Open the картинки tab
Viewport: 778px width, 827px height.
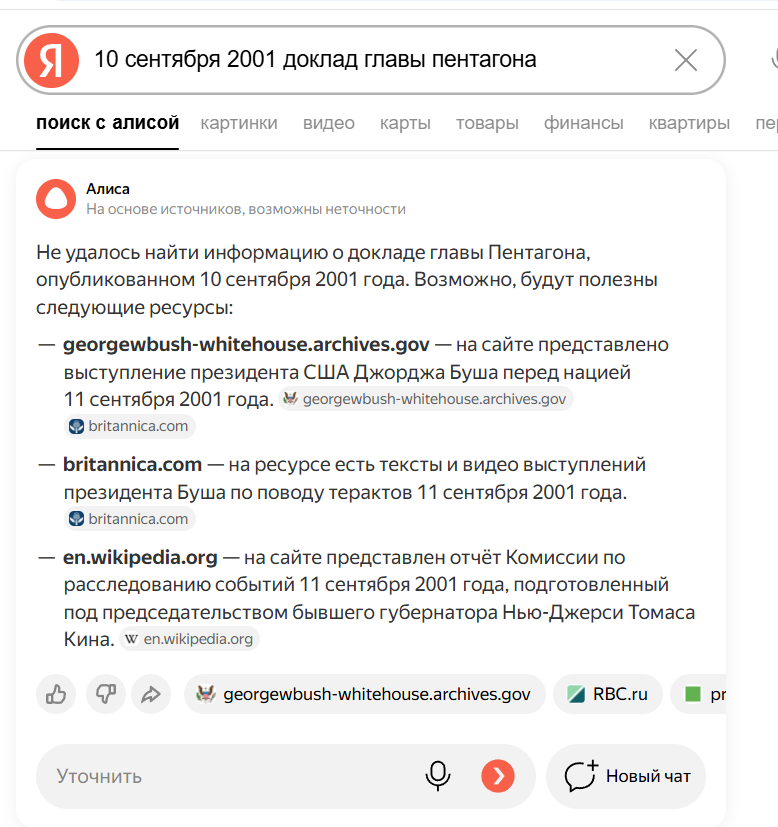239,123
